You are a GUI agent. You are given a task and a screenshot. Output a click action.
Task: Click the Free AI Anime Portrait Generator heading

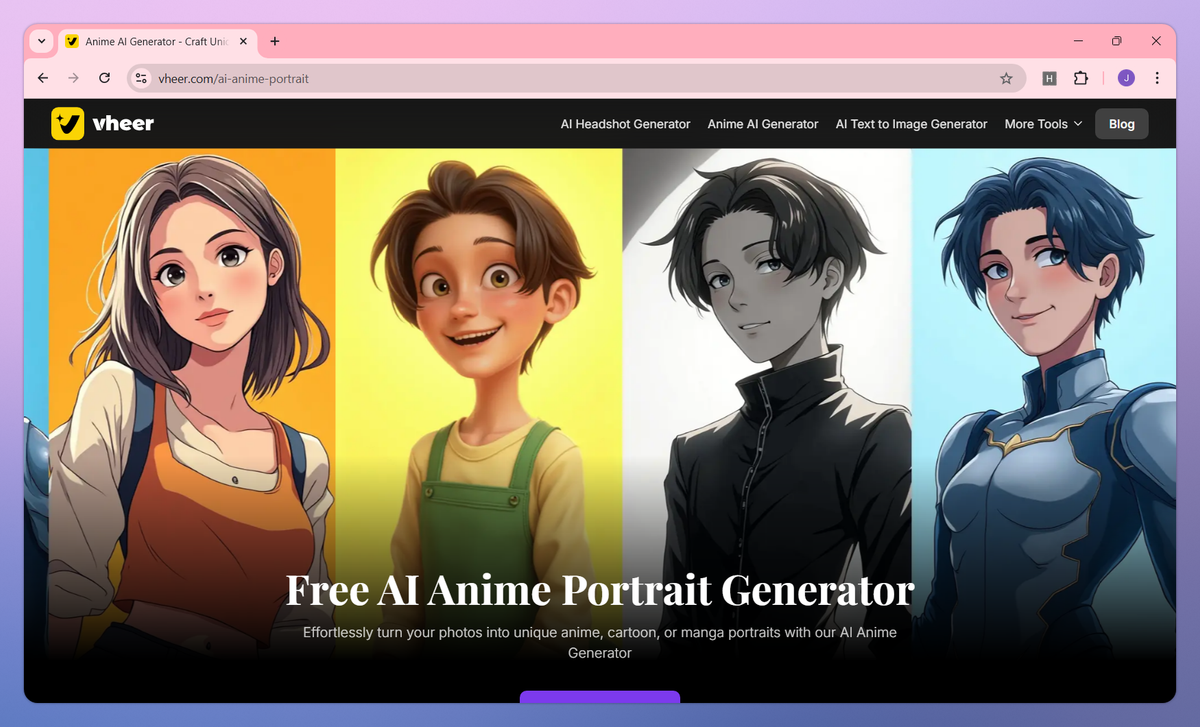(x=600, y=590)
